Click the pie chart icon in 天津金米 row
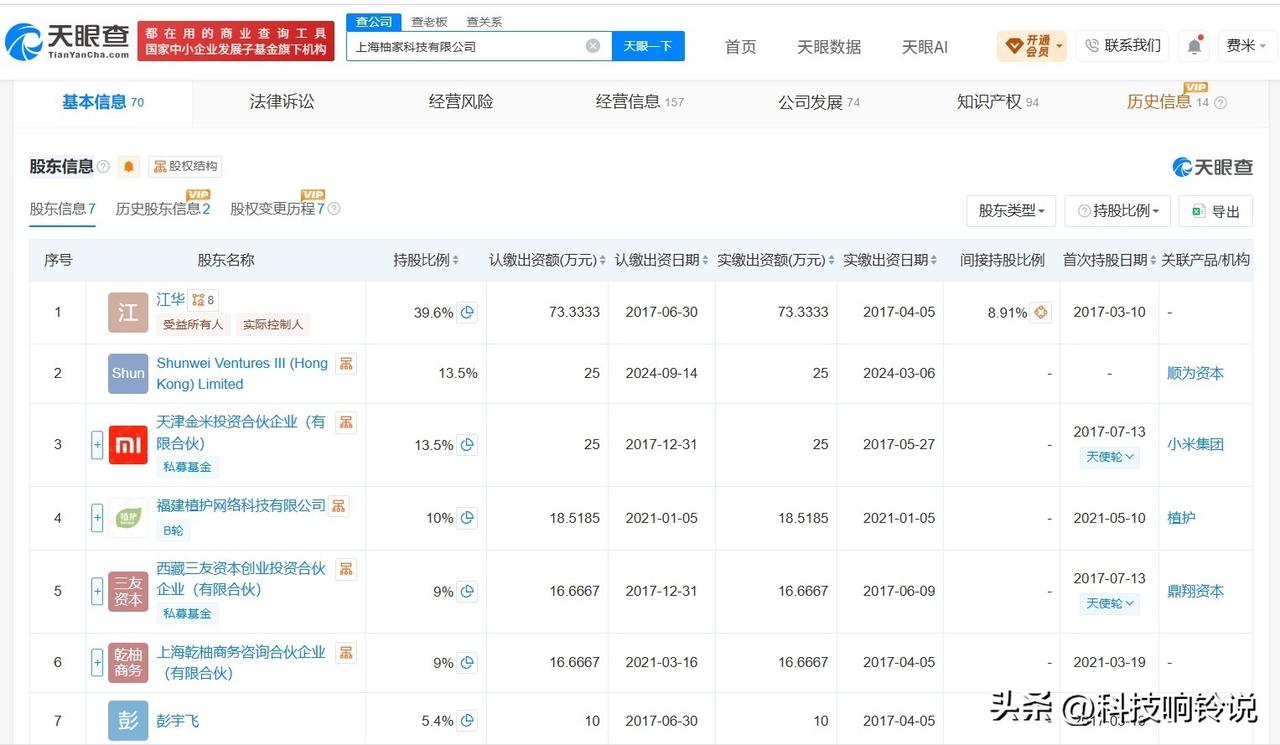 (x=467, y=444)
